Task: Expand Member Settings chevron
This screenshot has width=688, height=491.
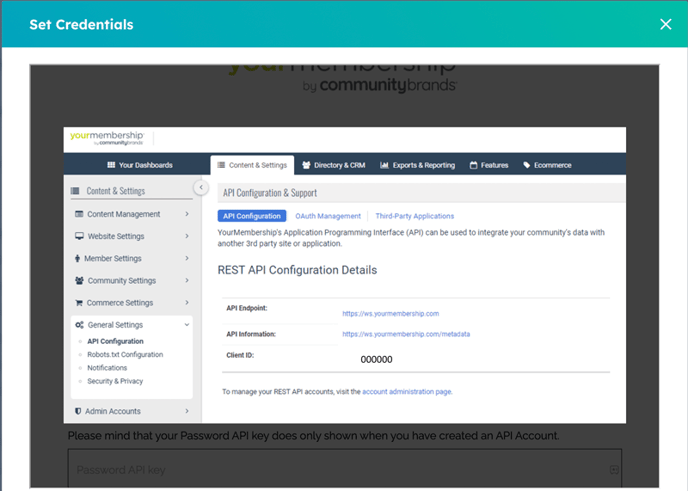Action: coord(187,258)
